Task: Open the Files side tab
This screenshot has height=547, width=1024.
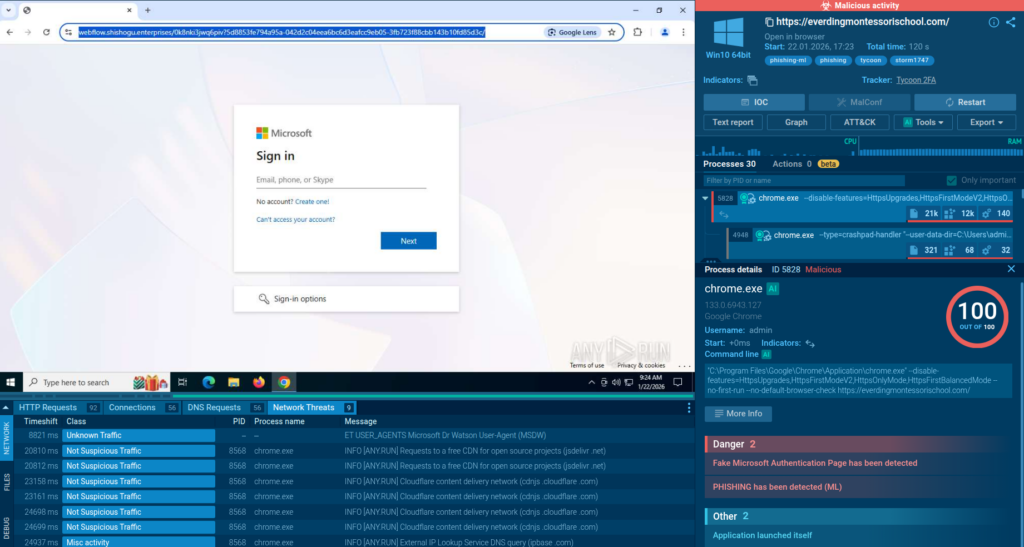Action: coord(7,483)
